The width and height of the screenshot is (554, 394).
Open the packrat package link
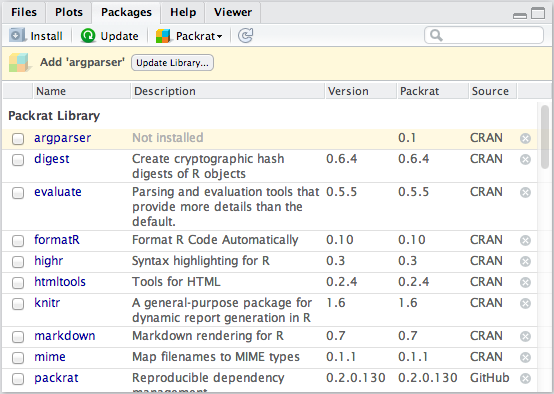57,378
